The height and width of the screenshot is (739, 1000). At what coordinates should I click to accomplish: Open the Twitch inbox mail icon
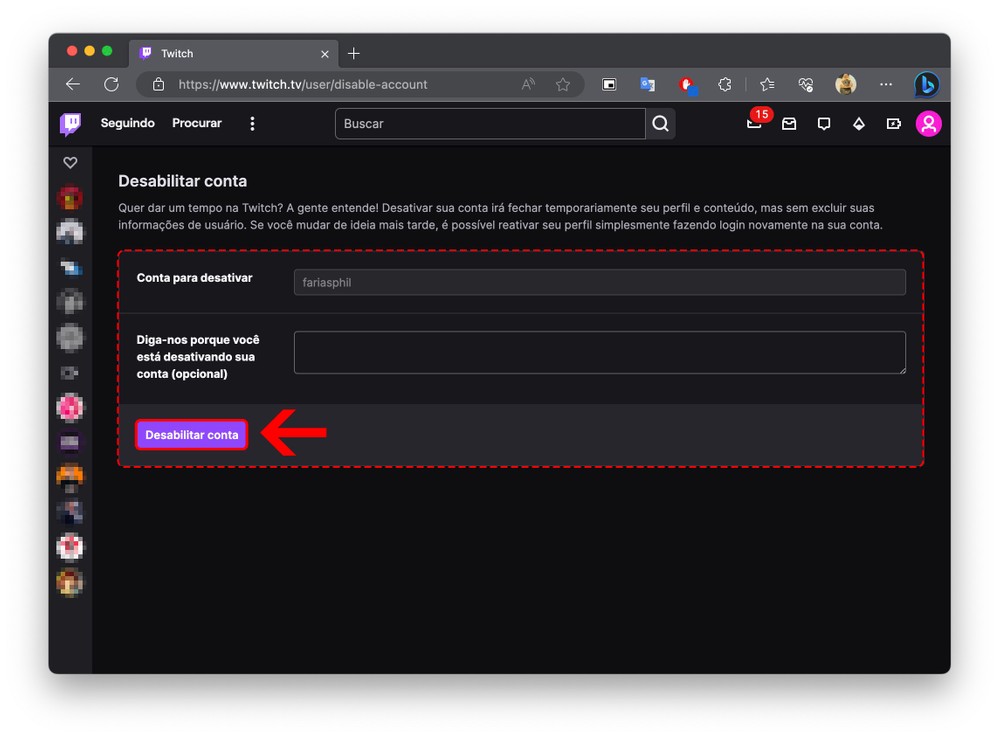coord(789,124)
